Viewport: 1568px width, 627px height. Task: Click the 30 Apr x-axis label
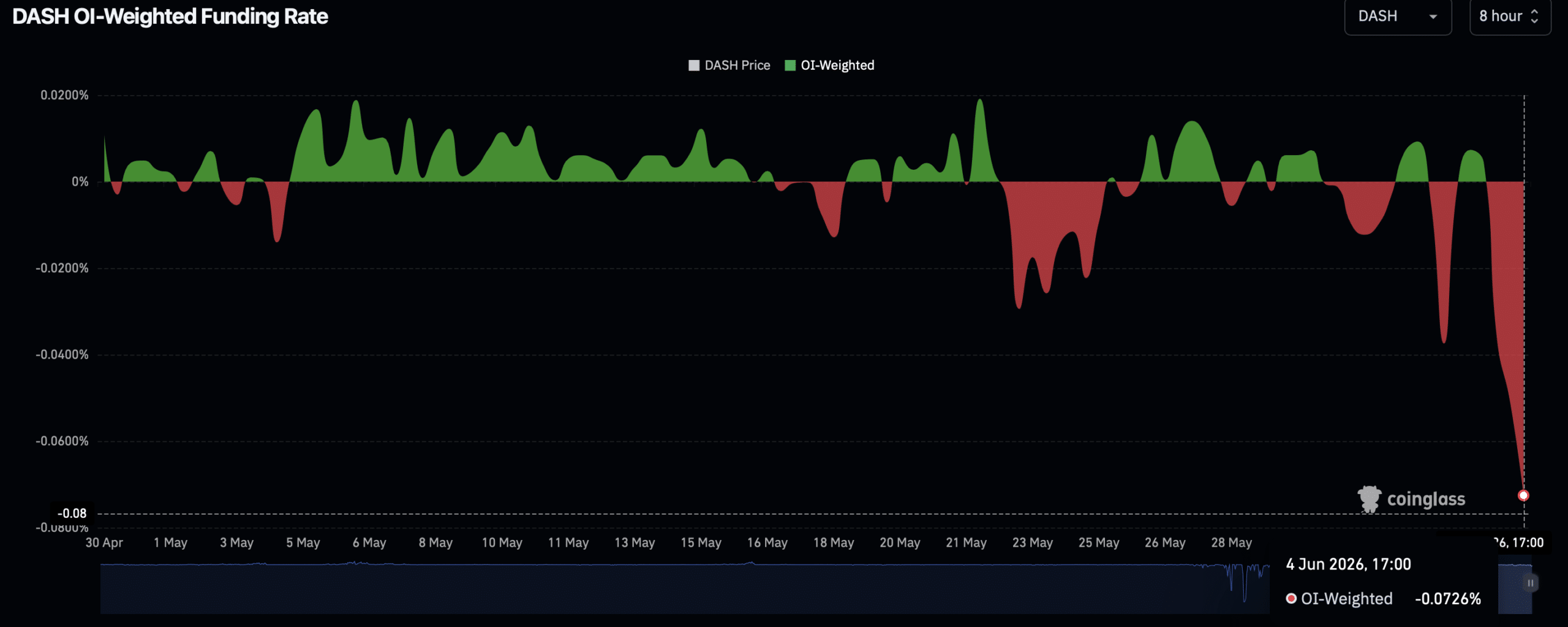[104, 542]
